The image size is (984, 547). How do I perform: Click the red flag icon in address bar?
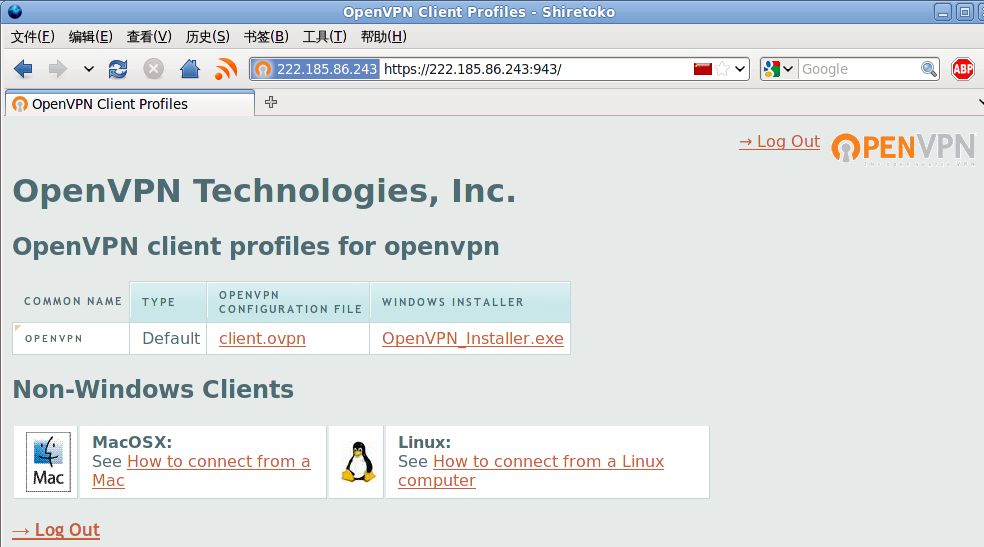pyautogui.click(x=702, y=68)
